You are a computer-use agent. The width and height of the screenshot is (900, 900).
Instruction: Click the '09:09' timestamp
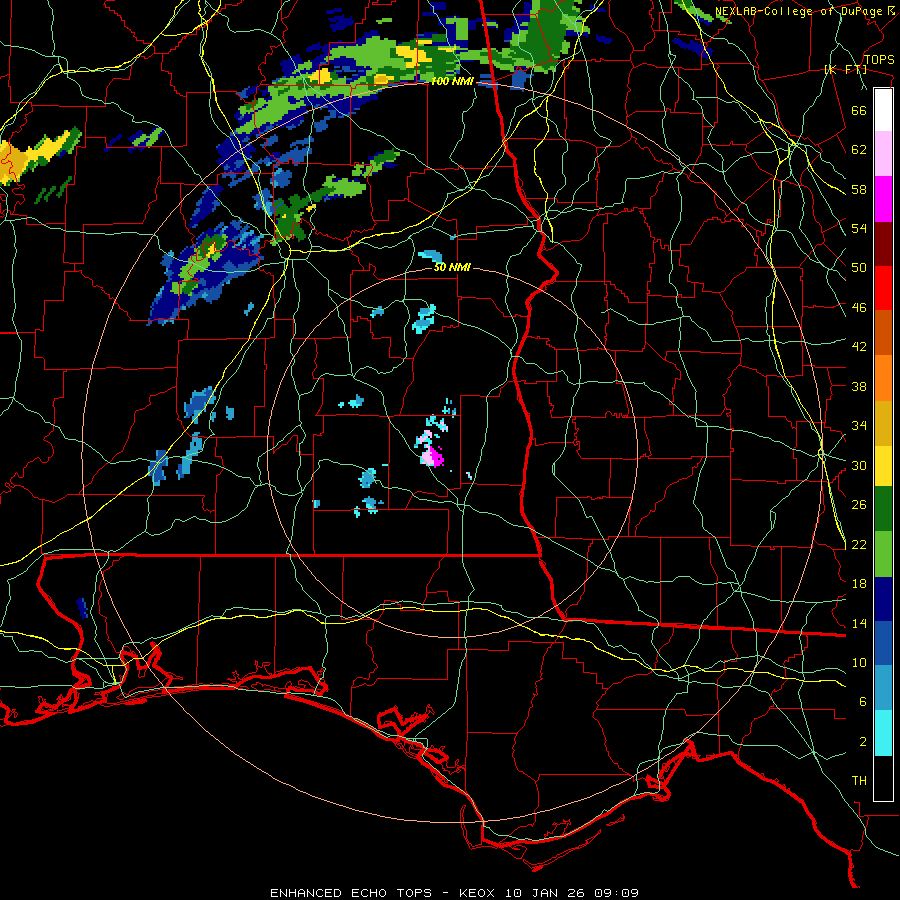tap(617, 893)
